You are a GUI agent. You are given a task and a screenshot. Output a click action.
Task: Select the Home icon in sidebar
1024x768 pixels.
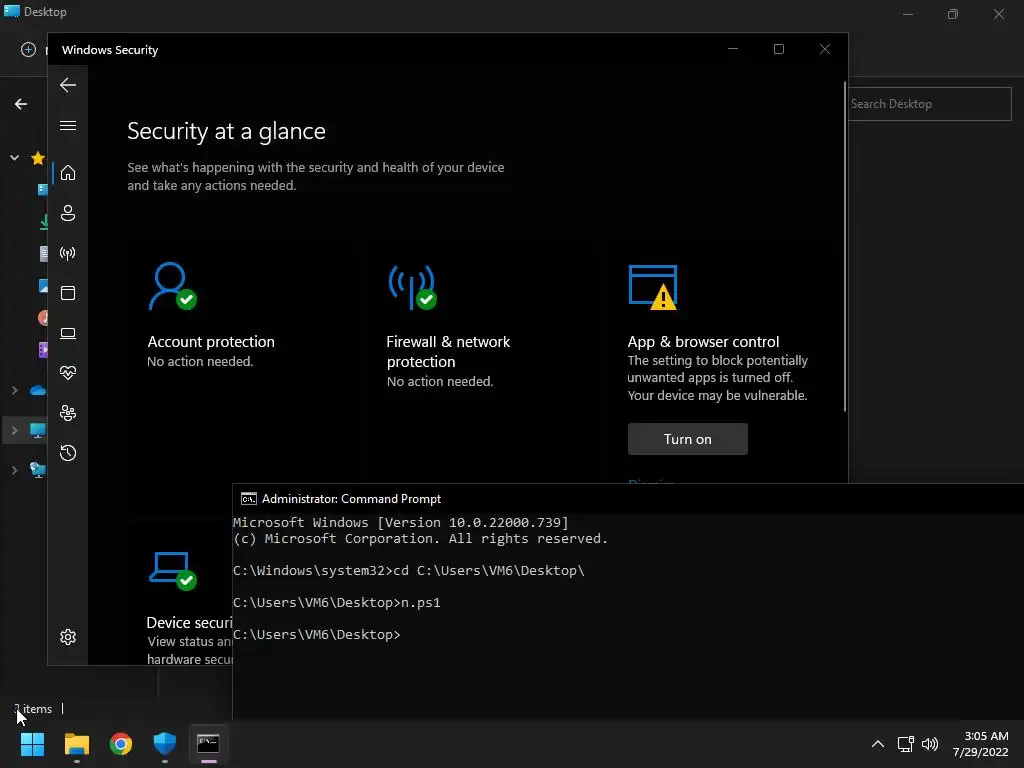coord(68,173)
